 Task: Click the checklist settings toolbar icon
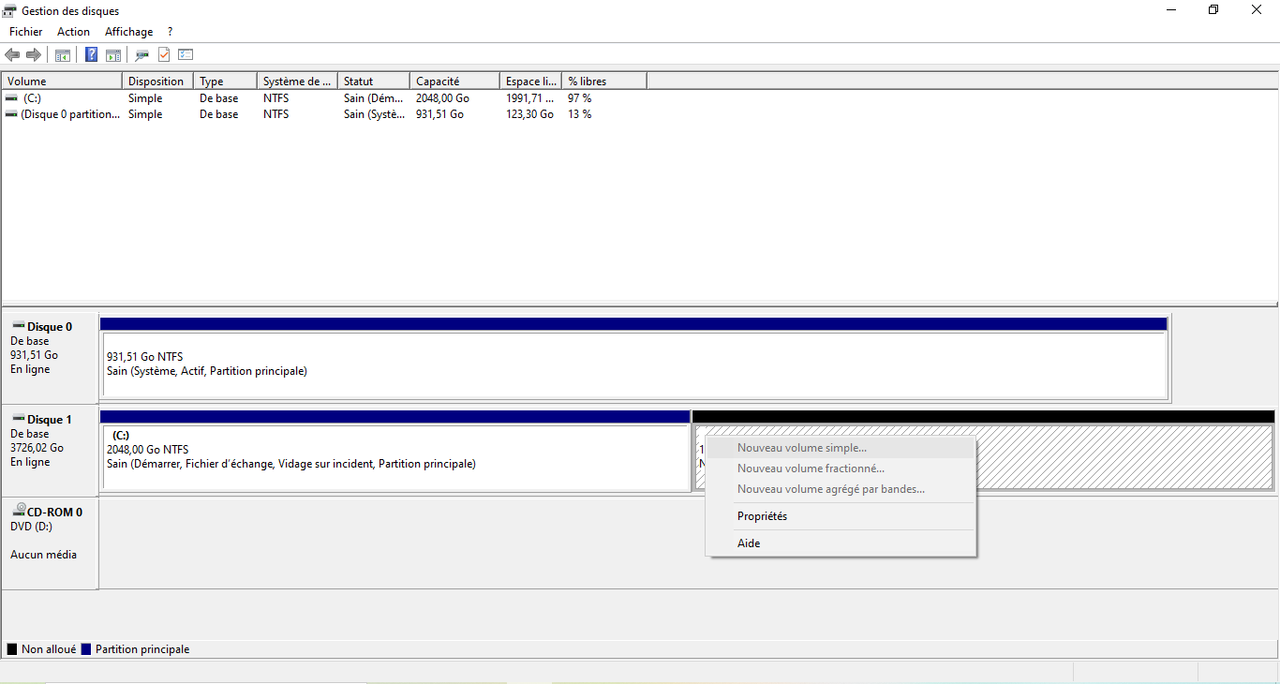(185, 55)
